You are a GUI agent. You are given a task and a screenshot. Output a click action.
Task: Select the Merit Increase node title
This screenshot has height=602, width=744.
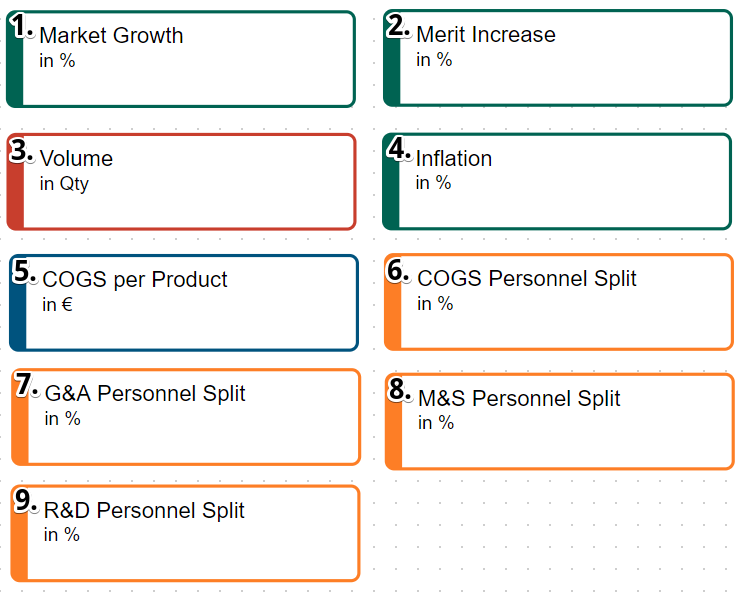click(486, 35)
